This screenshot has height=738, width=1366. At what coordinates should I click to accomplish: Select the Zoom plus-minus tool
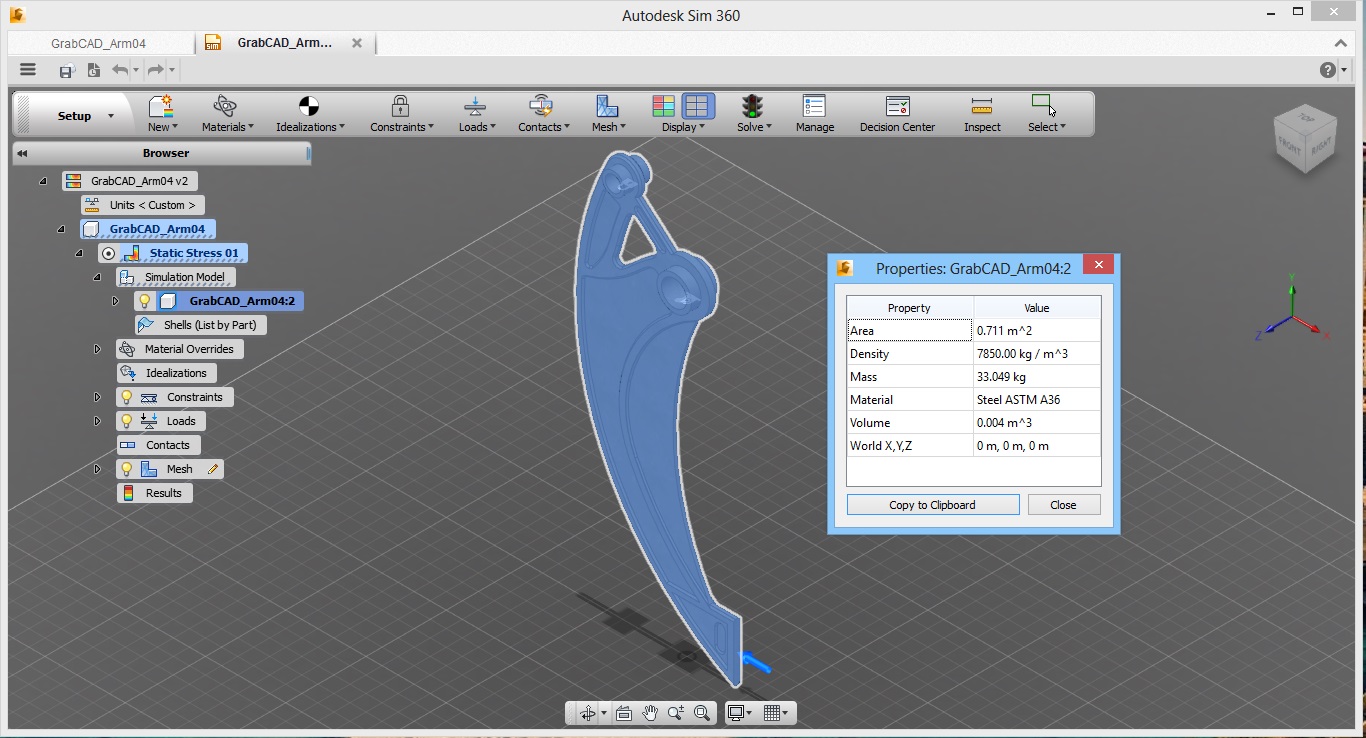[676, 713]
